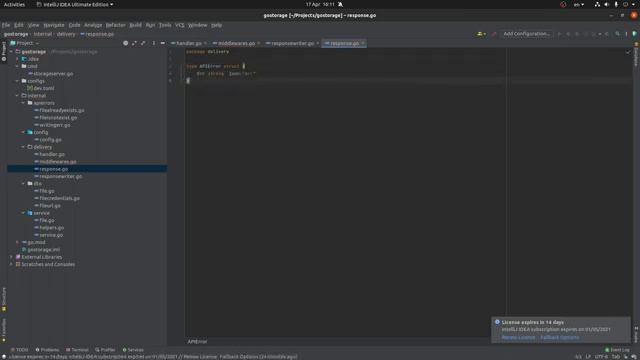Click the Add Configuration button

[526, 34]
